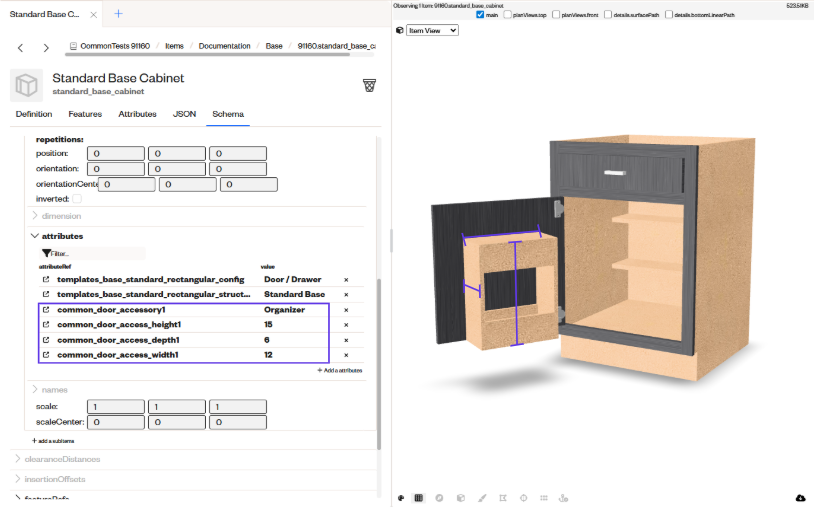Enable the planViews.top checkbox

507,15
